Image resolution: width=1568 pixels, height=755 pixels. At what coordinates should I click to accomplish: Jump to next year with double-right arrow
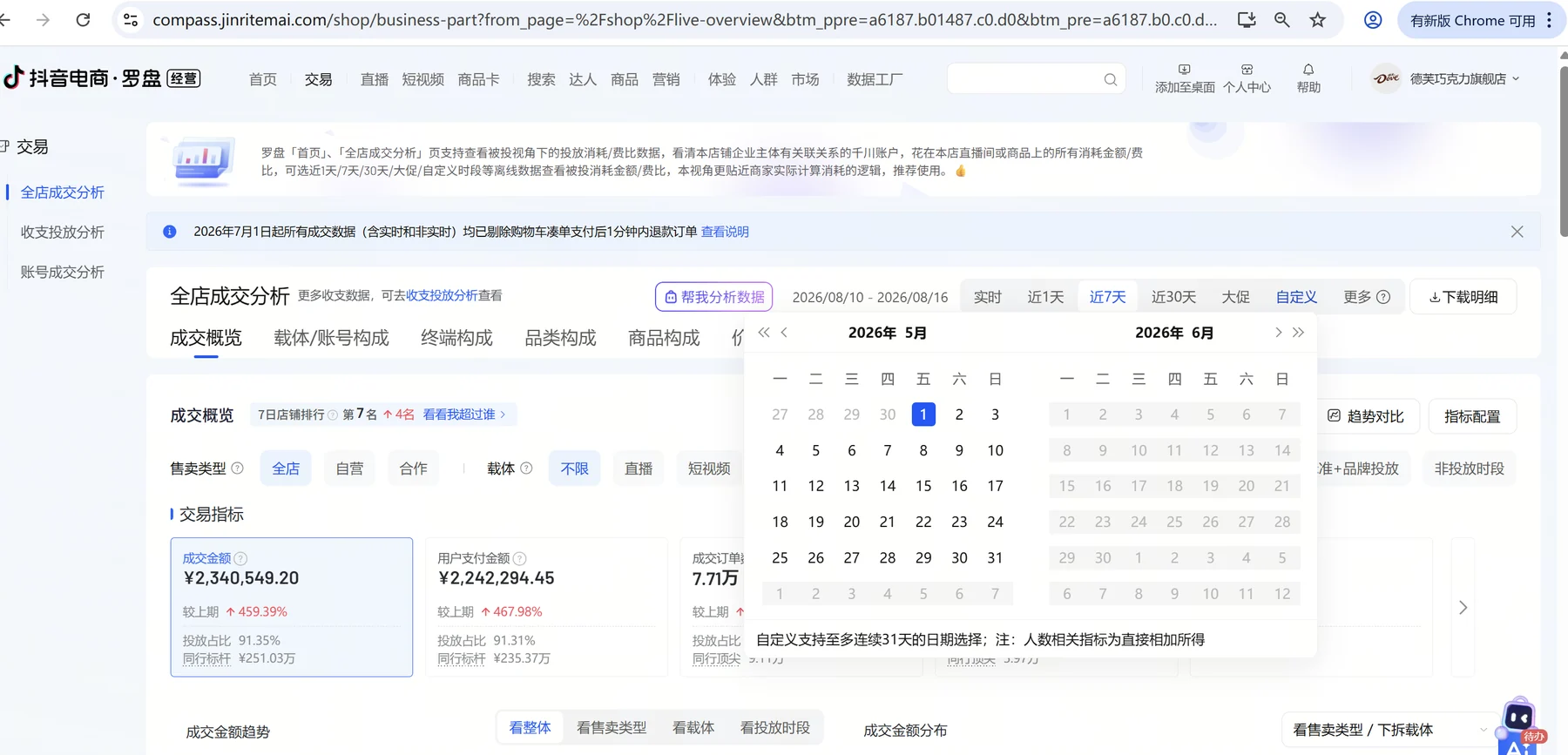click(x=1298, y=333)
